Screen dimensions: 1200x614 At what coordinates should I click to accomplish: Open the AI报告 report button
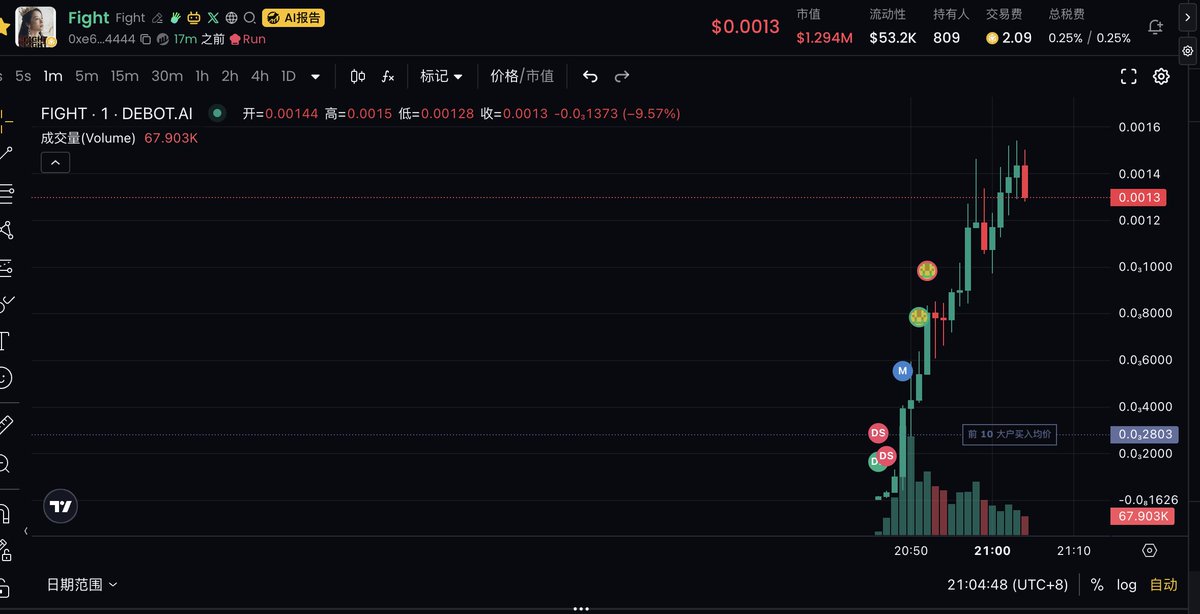(293, 18)
